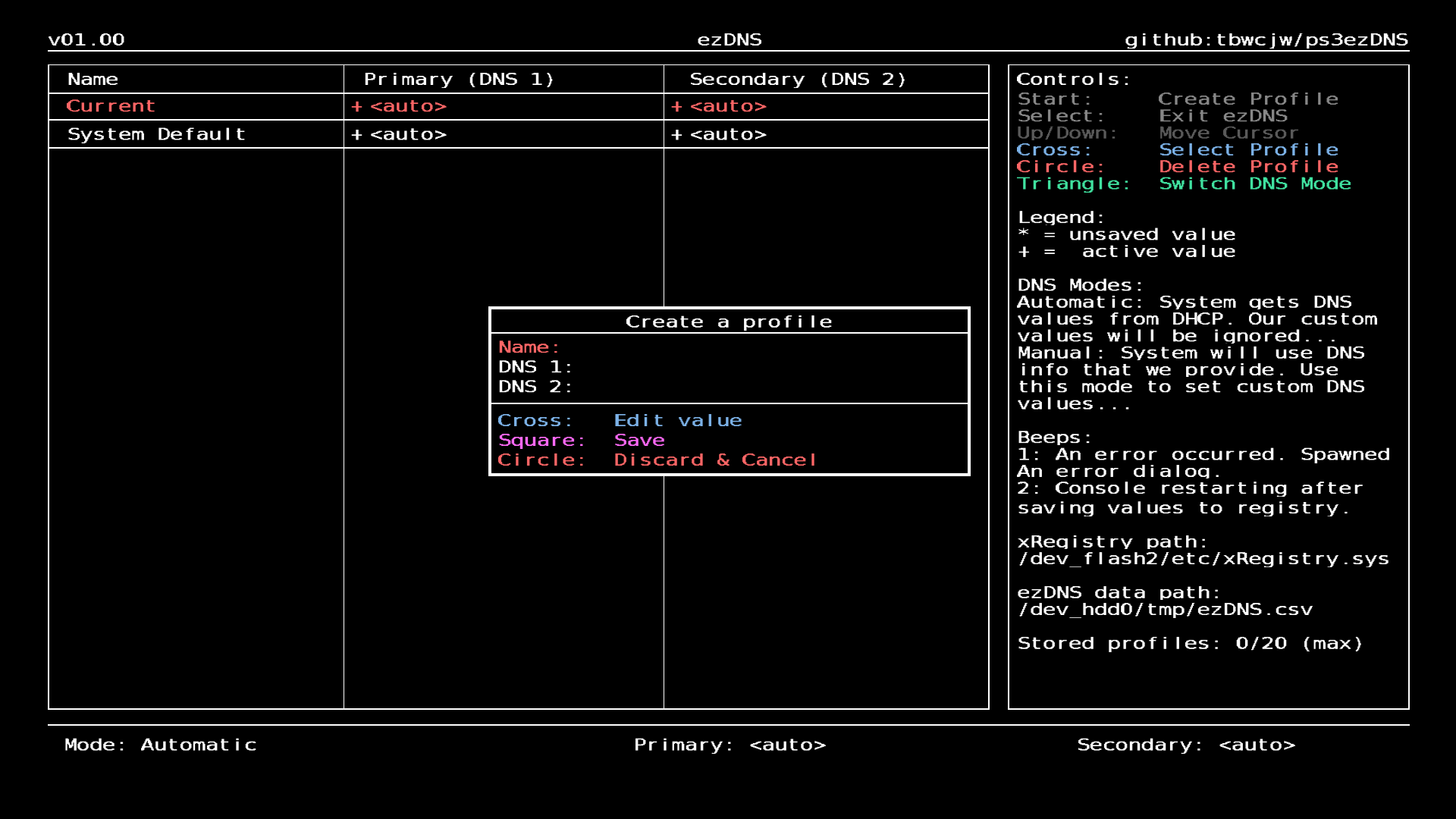The width and height of the screenshot is (1456, 819).
Task: Click the 'Legend:' heading
Action: 1062,218
